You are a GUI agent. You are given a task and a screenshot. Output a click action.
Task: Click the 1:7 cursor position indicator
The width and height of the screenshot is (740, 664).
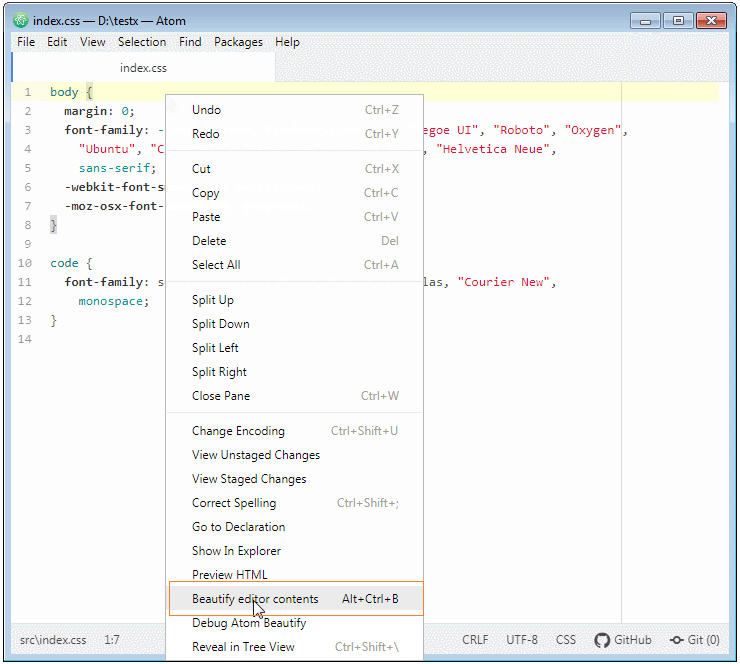point(112,640)
